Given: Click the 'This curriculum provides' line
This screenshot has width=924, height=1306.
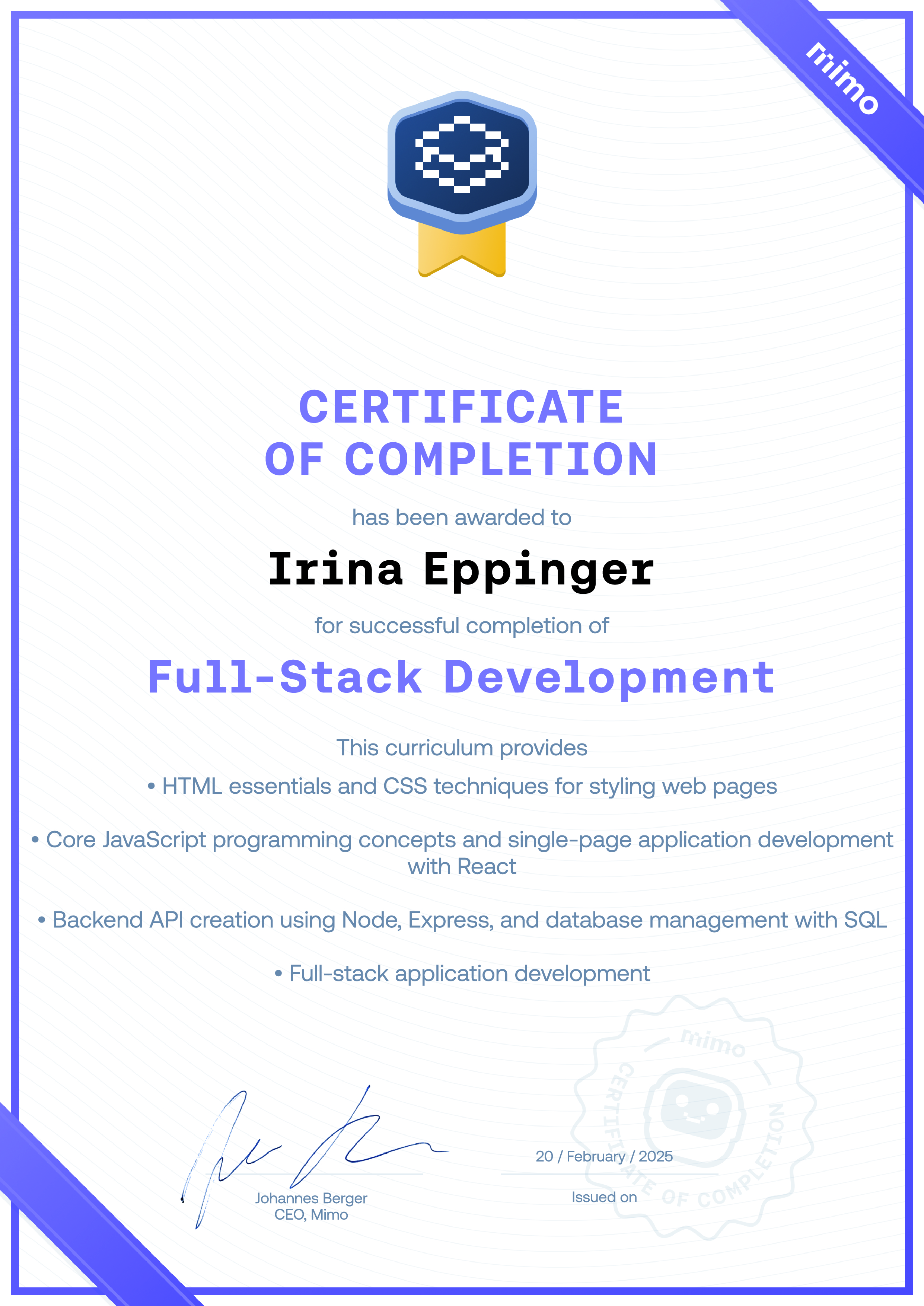Looking at the screenshot, I should (x=461, y=748).
